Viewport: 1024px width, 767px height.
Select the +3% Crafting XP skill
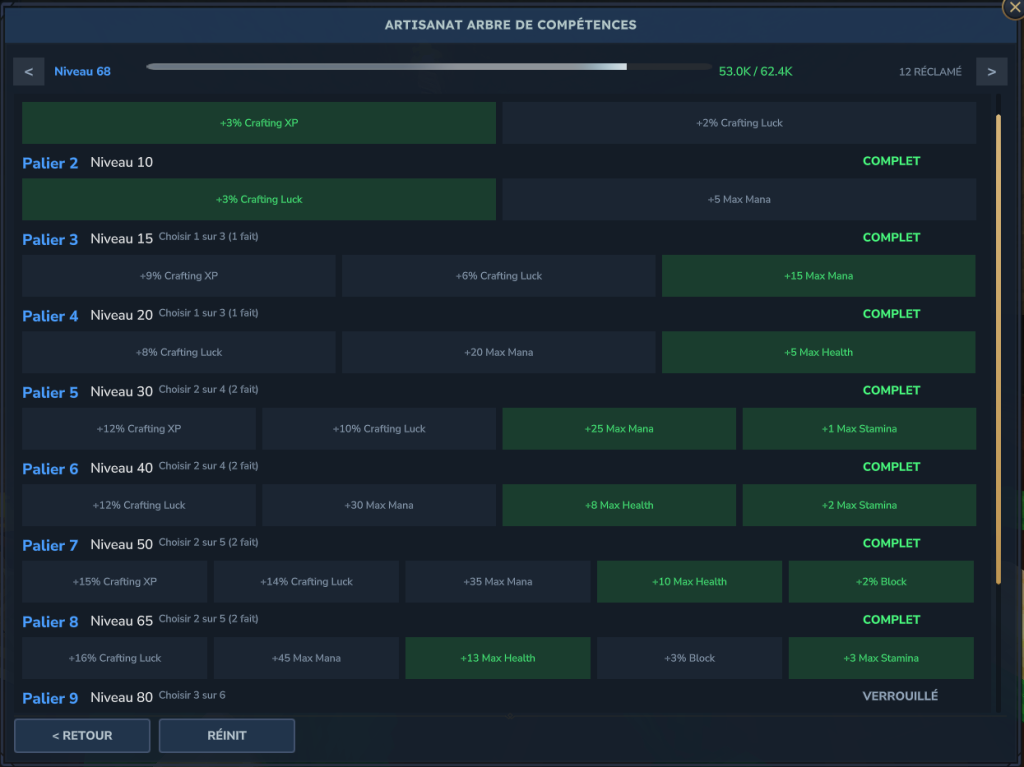[258, 122]
